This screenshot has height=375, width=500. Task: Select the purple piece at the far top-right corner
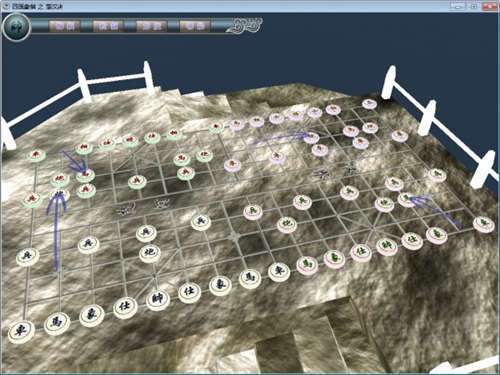369,104
